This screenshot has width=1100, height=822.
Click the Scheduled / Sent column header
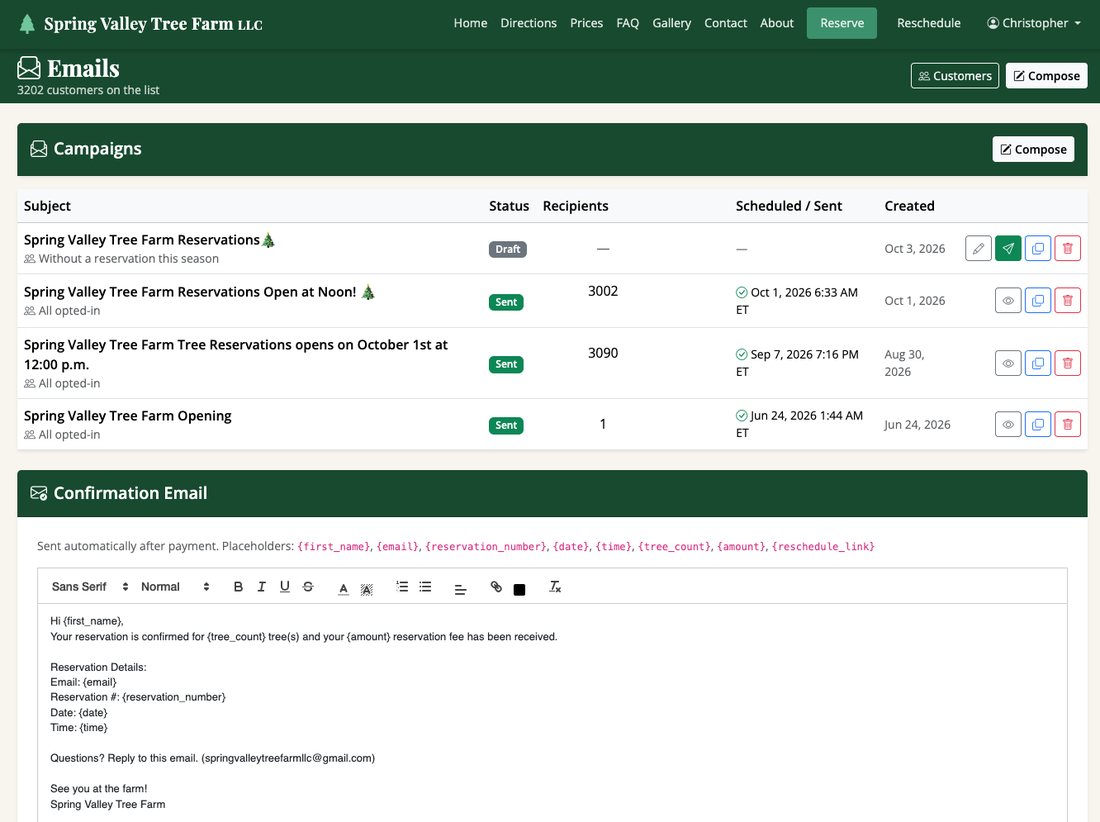[x=789, y=206]
